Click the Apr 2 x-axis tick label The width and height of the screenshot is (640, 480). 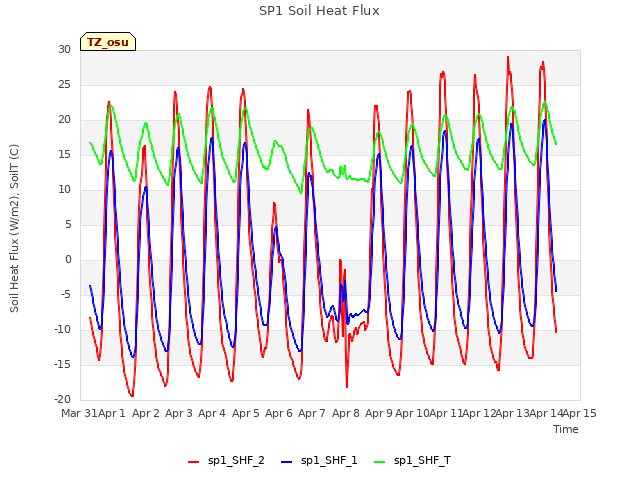coord(145,413)
